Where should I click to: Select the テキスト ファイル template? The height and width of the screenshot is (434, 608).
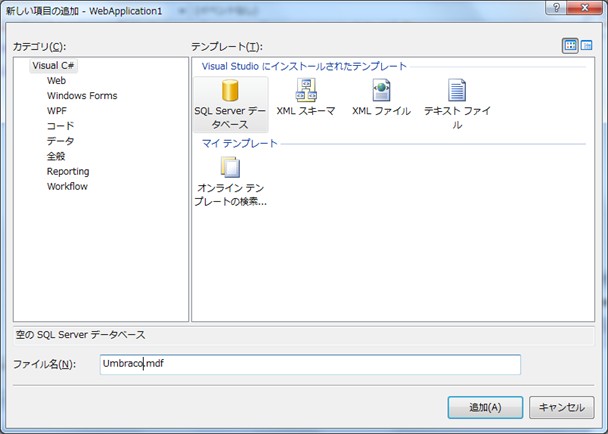(457, 104)
